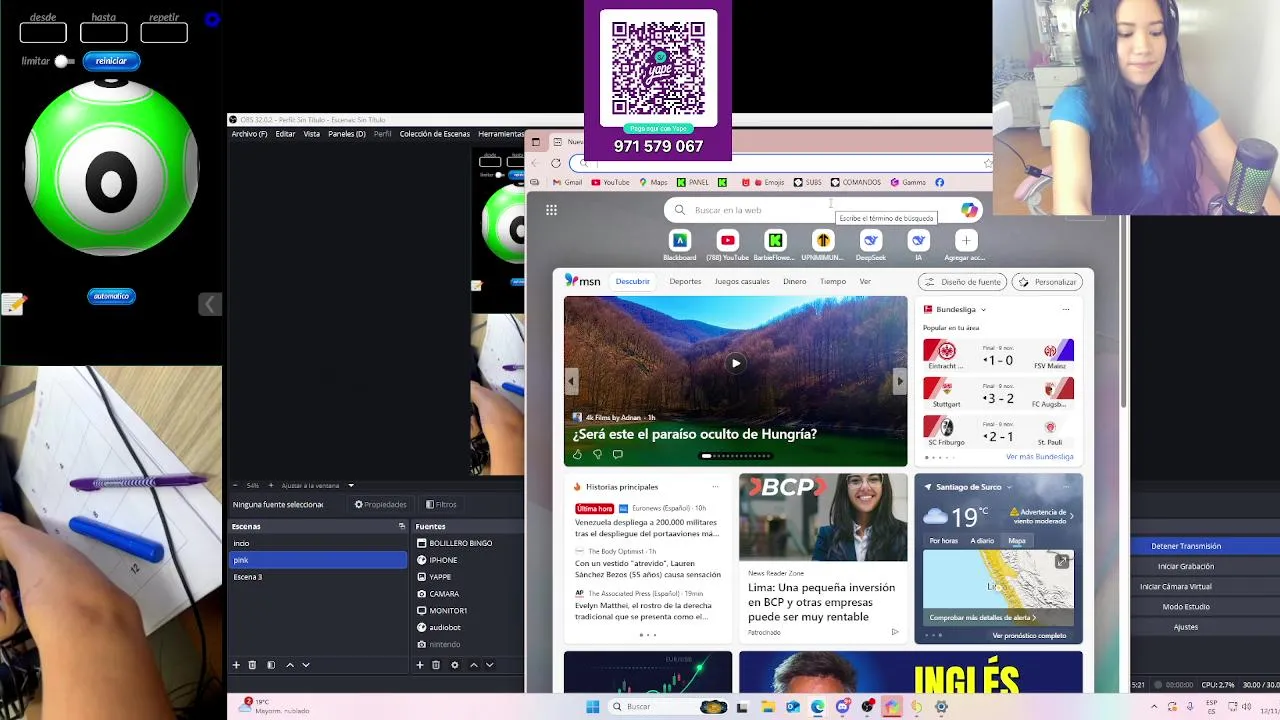Open Facebook bookmark icon

tap(939, 182)
